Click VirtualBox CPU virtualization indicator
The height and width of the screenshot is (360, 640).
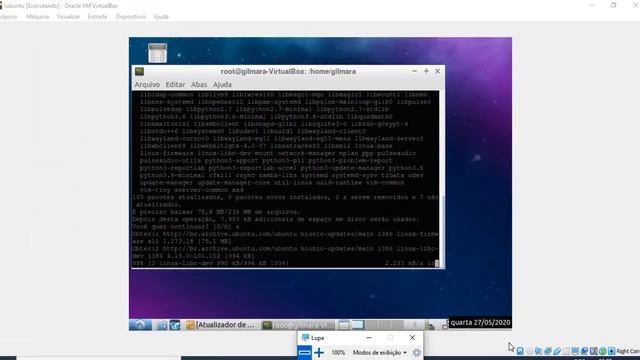(x=593, y=351)
